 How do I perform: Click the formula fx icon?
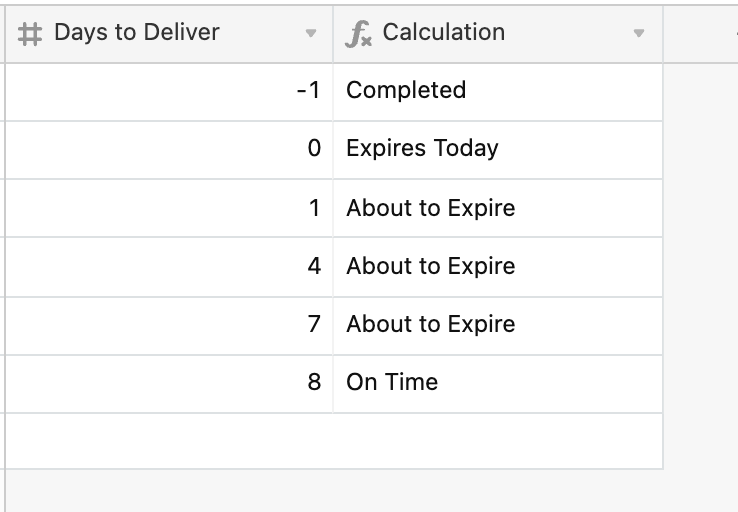click(x=358, y=34)
